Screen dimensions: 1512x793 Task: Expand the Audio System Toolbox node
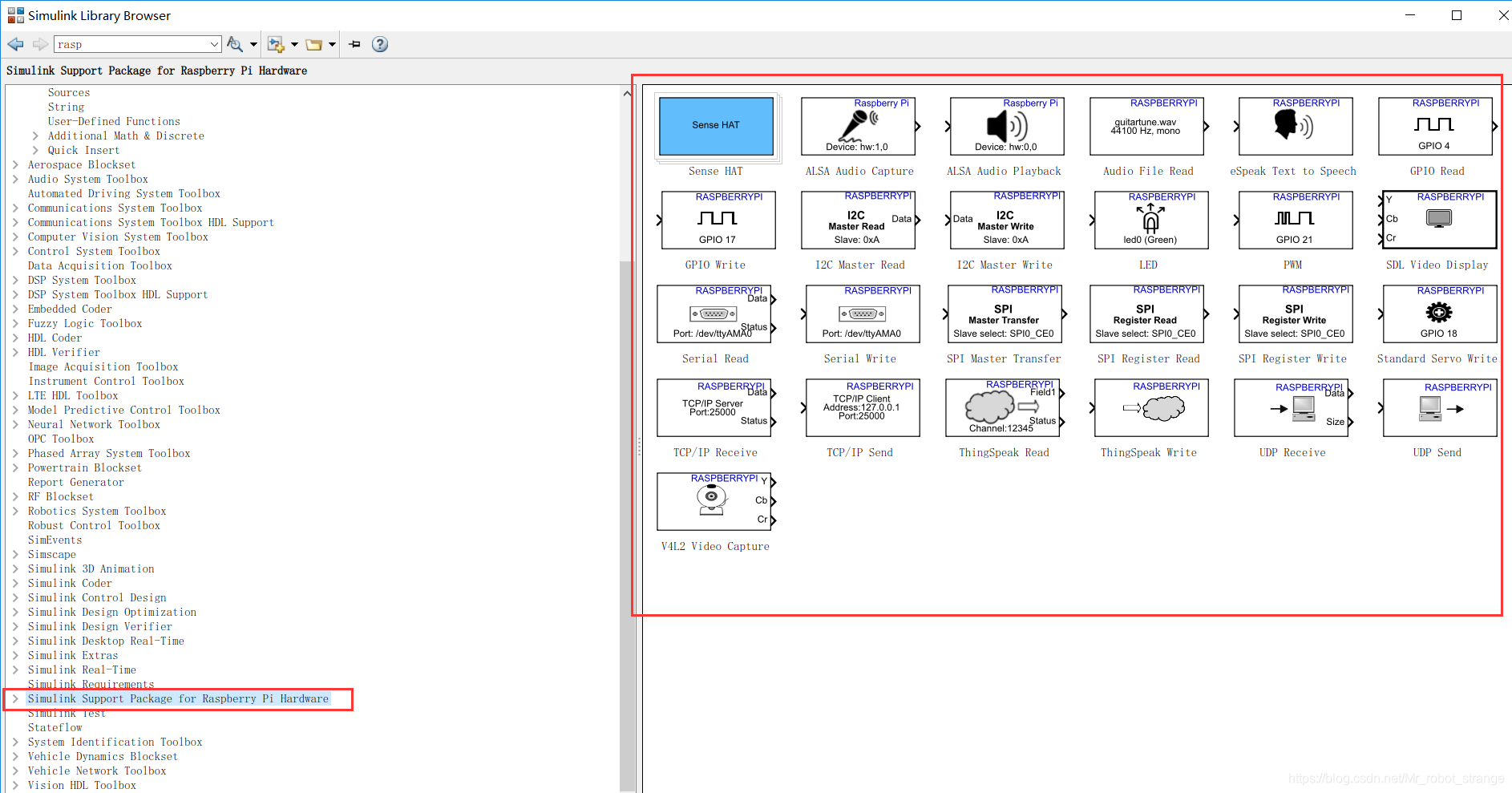click(15, 180)
